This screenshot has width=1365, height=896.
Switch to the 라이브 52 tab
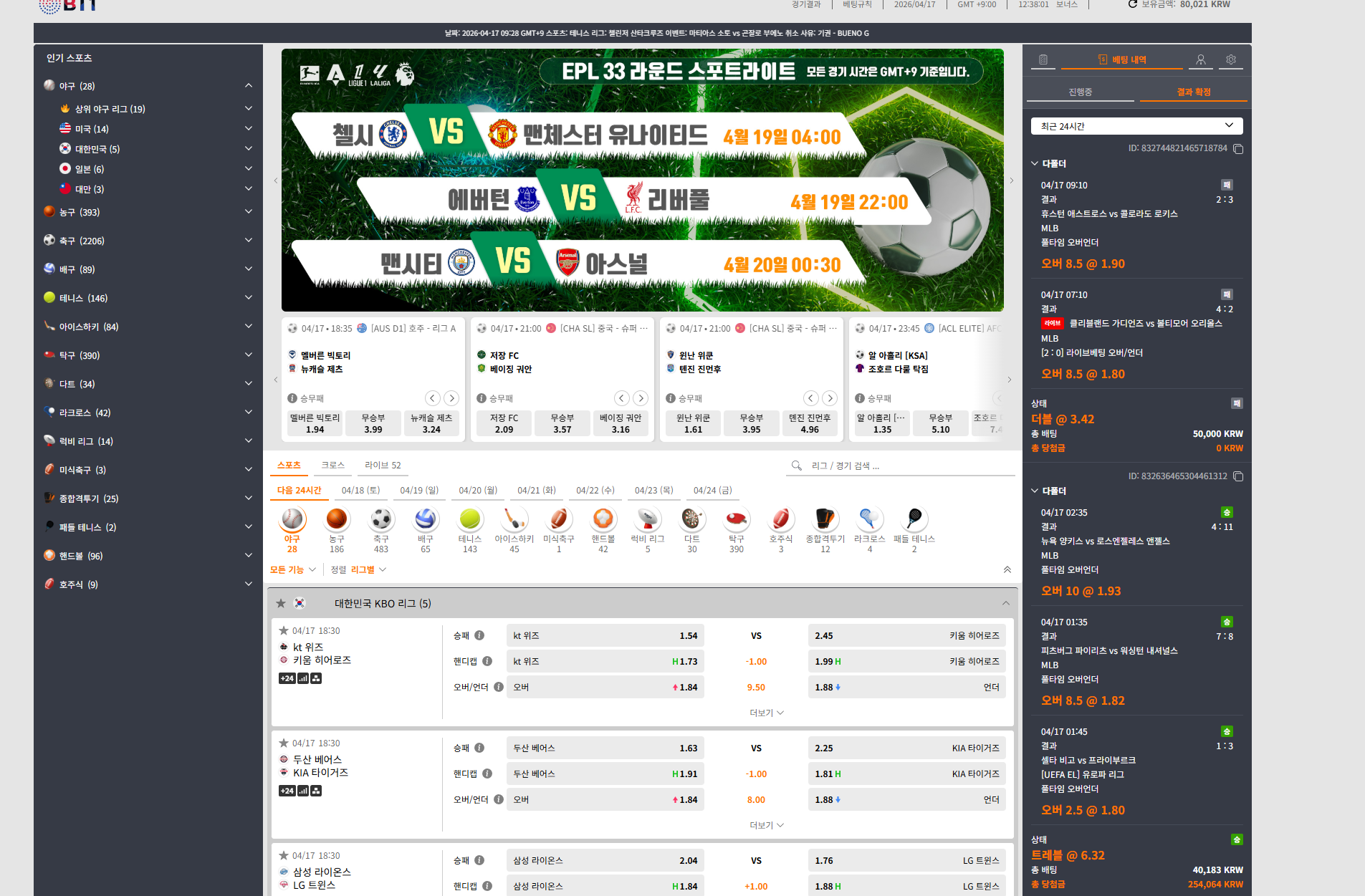[383, 465]
